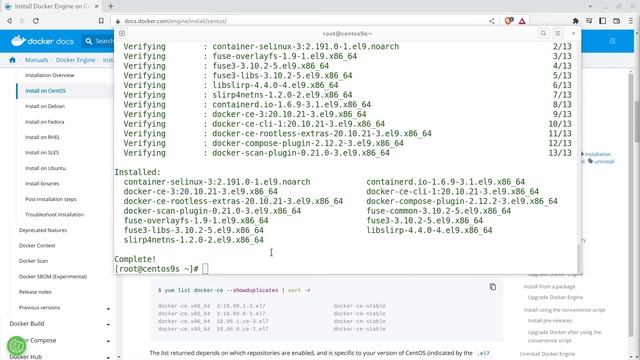Open Install from a package link
Screen dimensions: 640x360
(549, 287)
